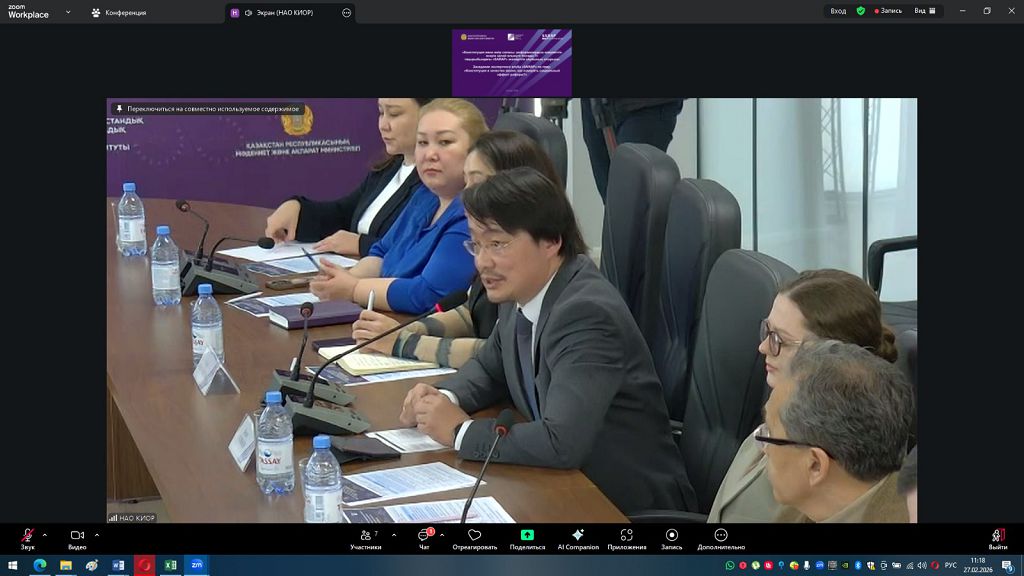Expand the audio options arrow beside Звук

tap(44, 535)
